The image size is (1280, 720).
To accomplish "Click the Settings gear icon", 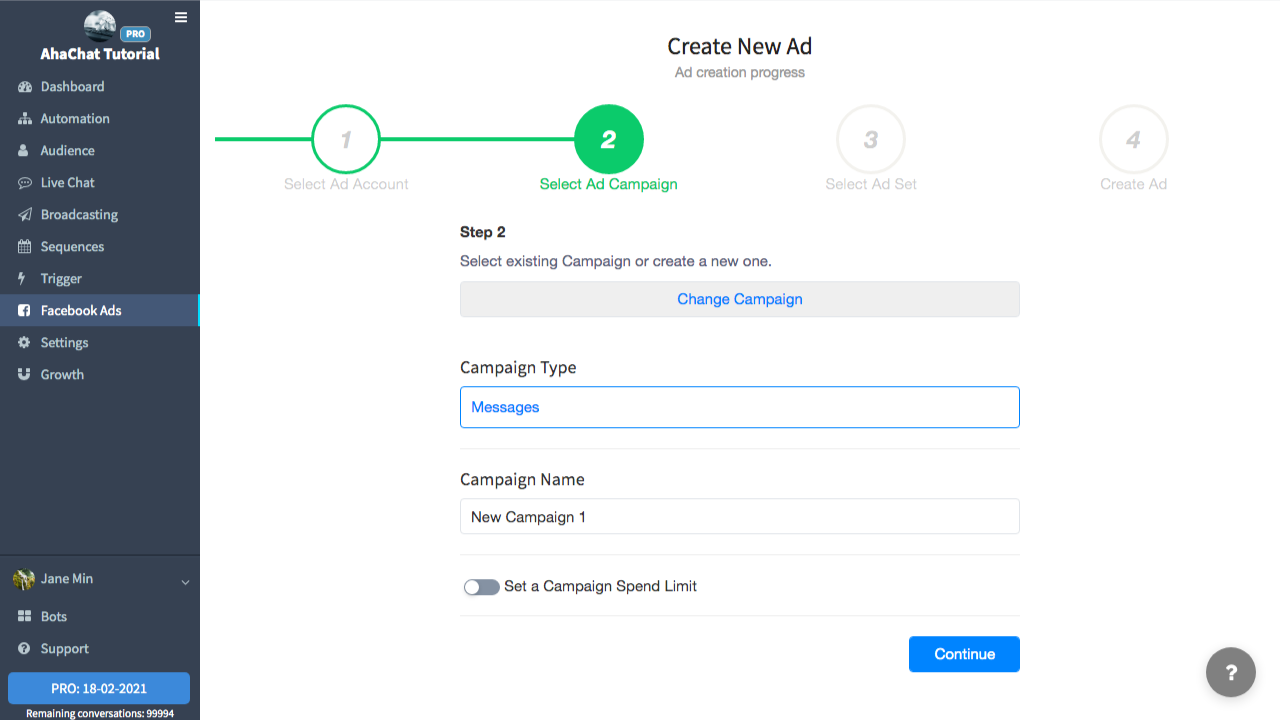I will pyautogui.click(x=25, y=343).
